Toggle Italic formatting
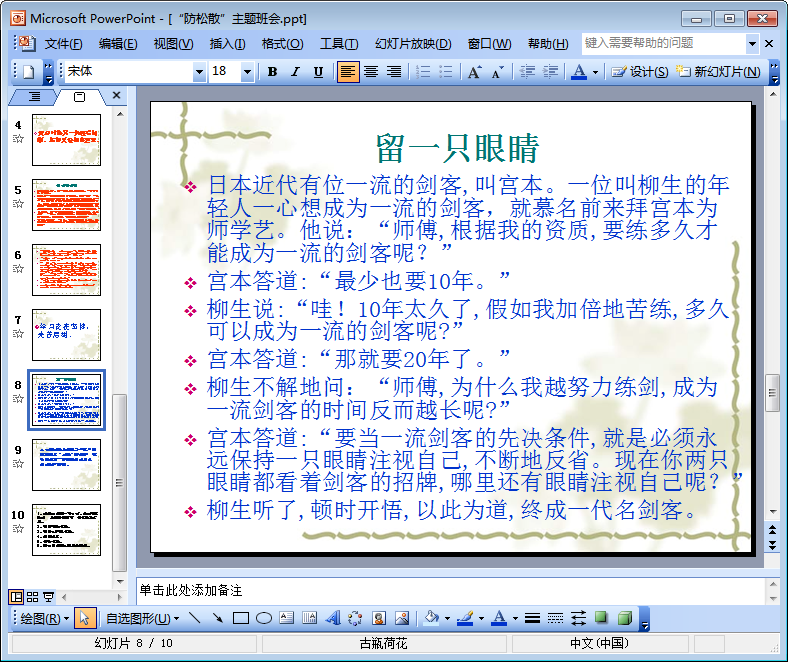This screenshot has width=788, height=662. (x=296, y=72)
